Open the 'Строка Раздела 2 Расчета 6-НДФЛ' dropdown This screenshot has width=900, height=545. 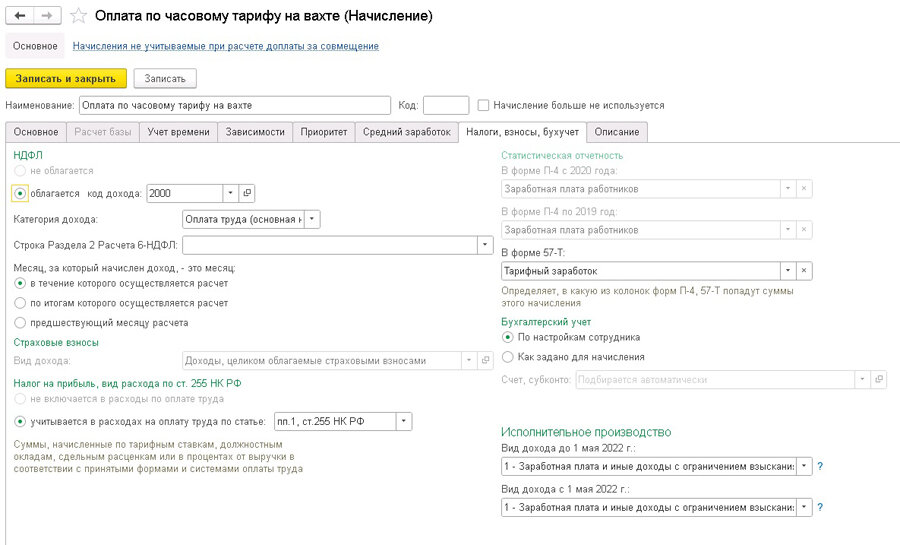[485, 245]
